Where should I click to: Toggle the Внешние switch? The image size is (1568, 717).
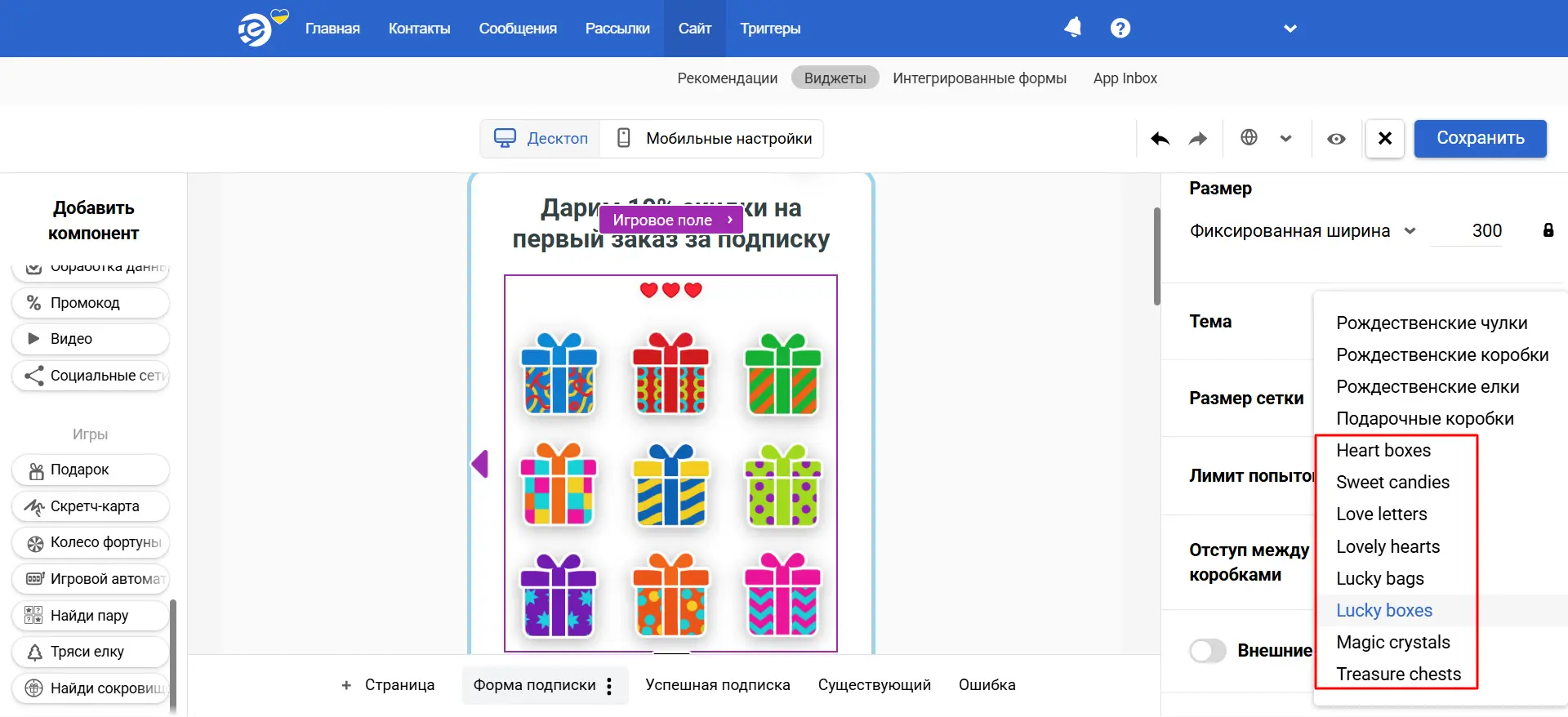click(1208, 651)
